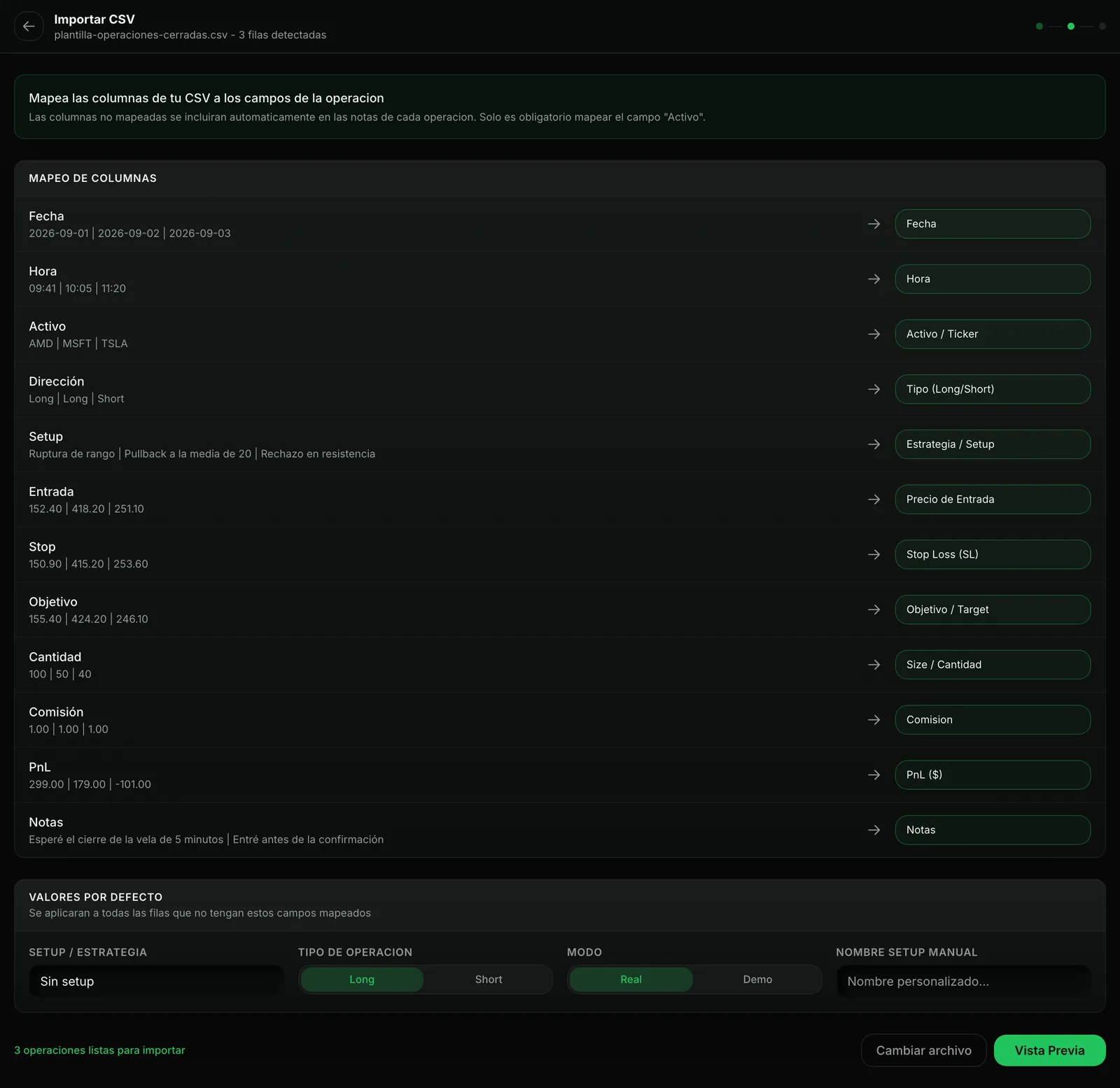The image size is (1120, 1088).
Task: Expand the Activo / Ticker dropdown
Action: (993, 334)
